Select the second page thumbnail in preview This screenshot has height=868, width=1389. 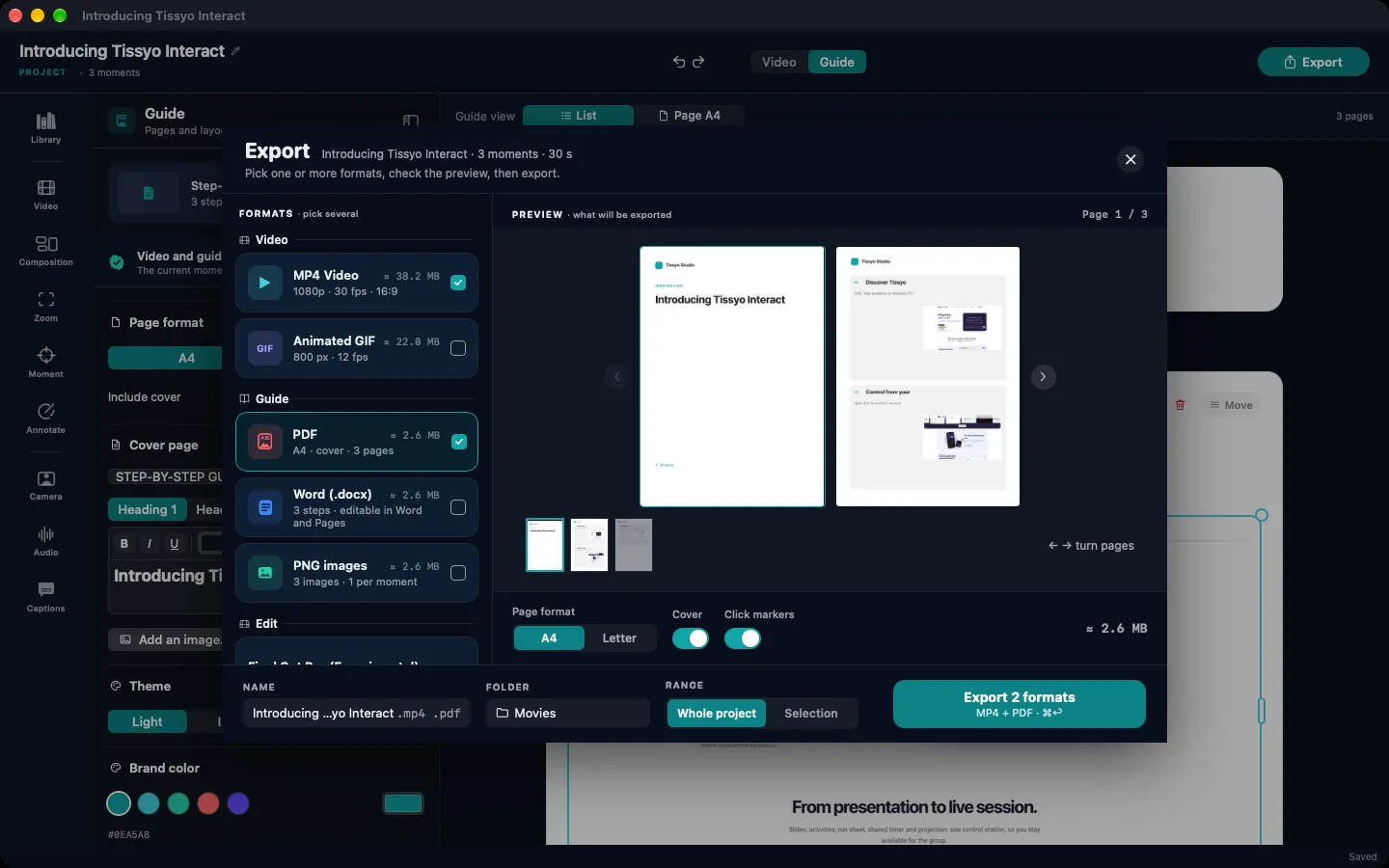[589, 545]
